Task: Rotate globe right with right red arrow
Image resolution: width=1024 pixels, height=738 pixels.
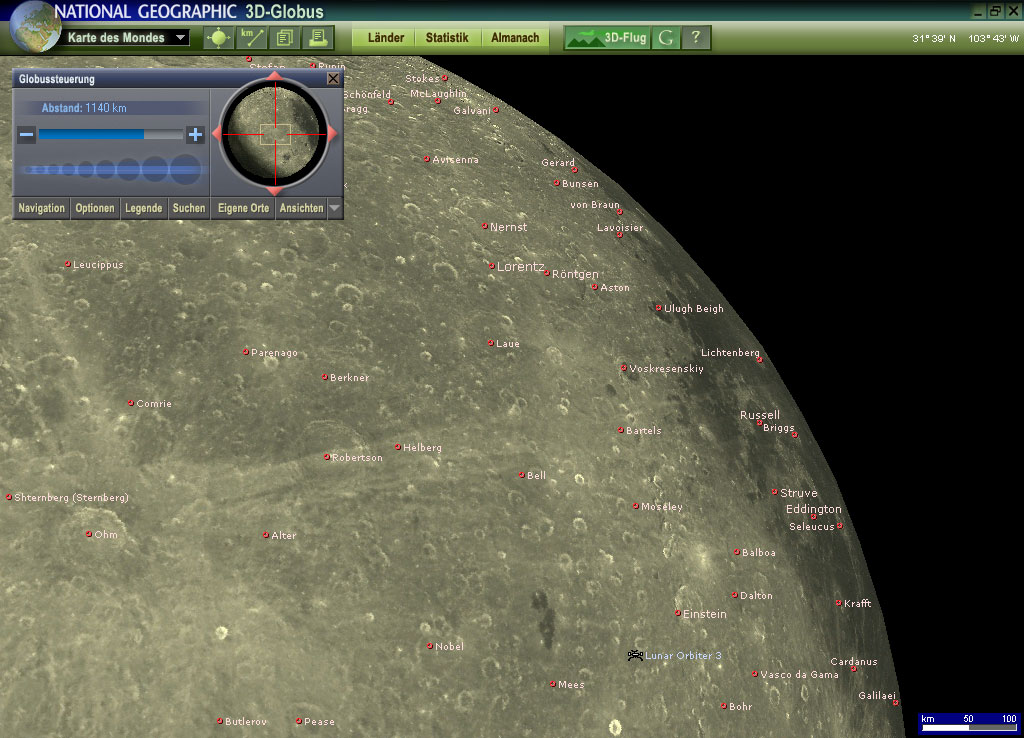Action: pos(332,134)
